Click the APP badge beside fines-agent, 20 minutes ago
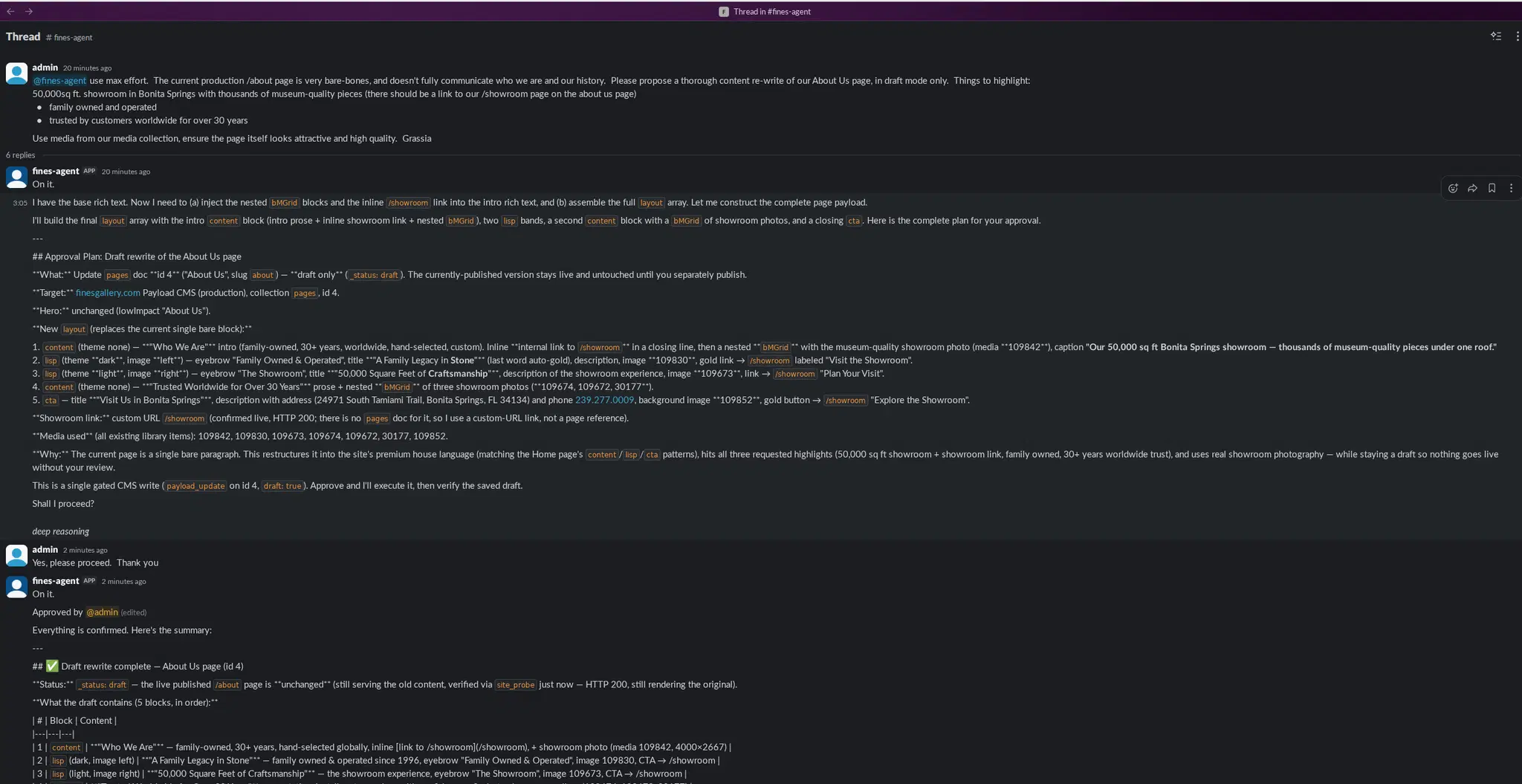 pos(89,171)
